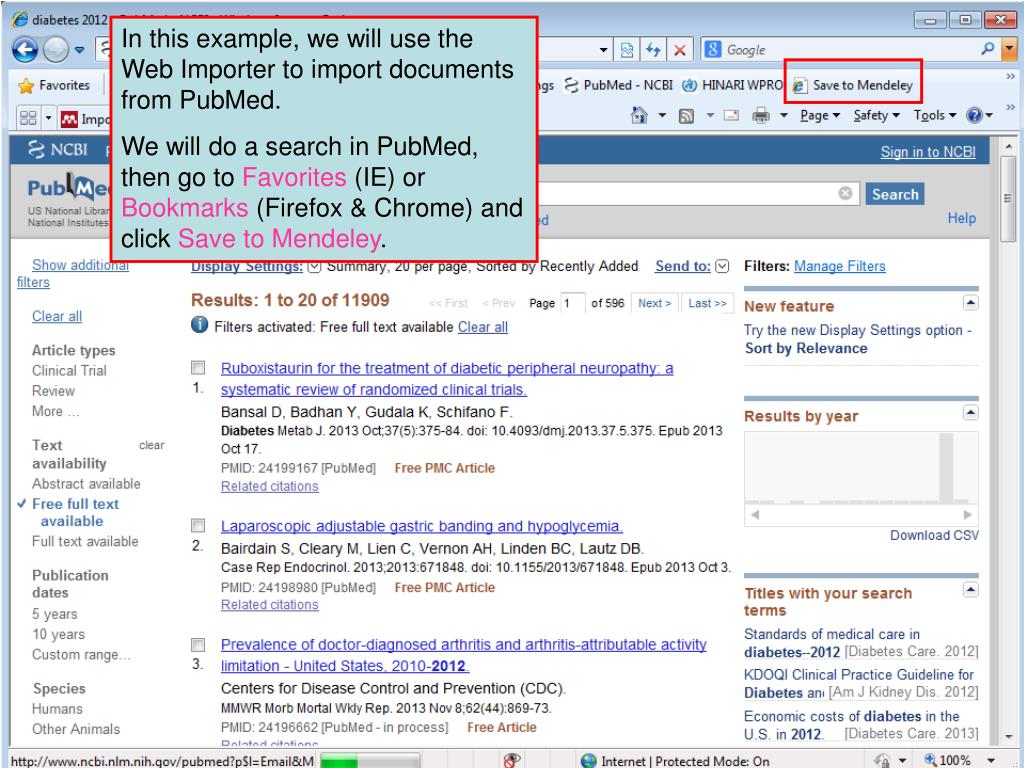Check the box for the arthritis prevalence article
Screen dimensions: 1024x768
[x=198, y=645]
